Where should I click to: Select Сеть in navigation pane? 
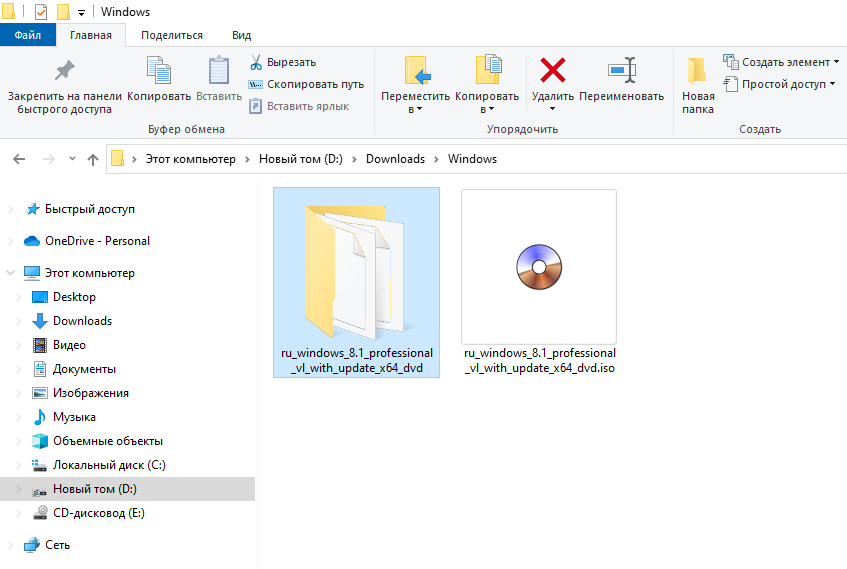click(57, 545)
